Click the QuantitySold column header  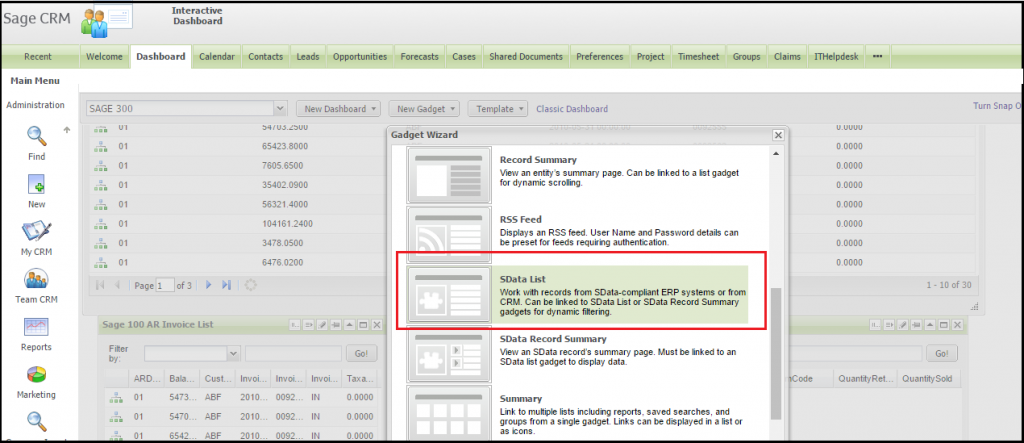coord(927,378)
